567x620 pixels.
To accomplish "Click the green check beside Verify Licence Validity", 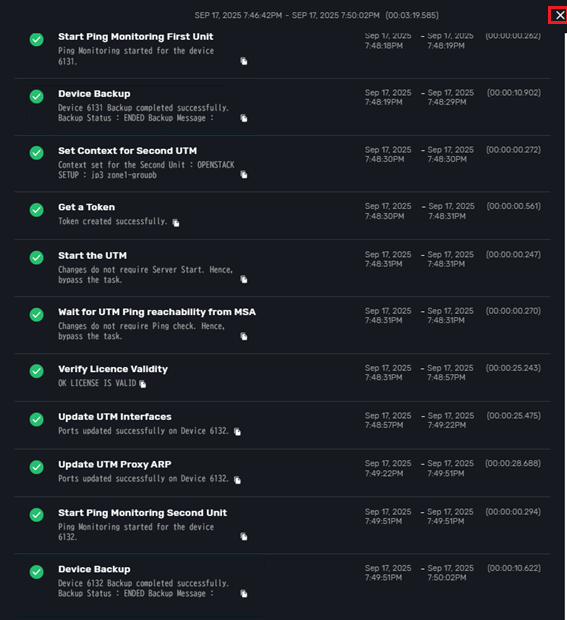I will (x=37, y=371).
